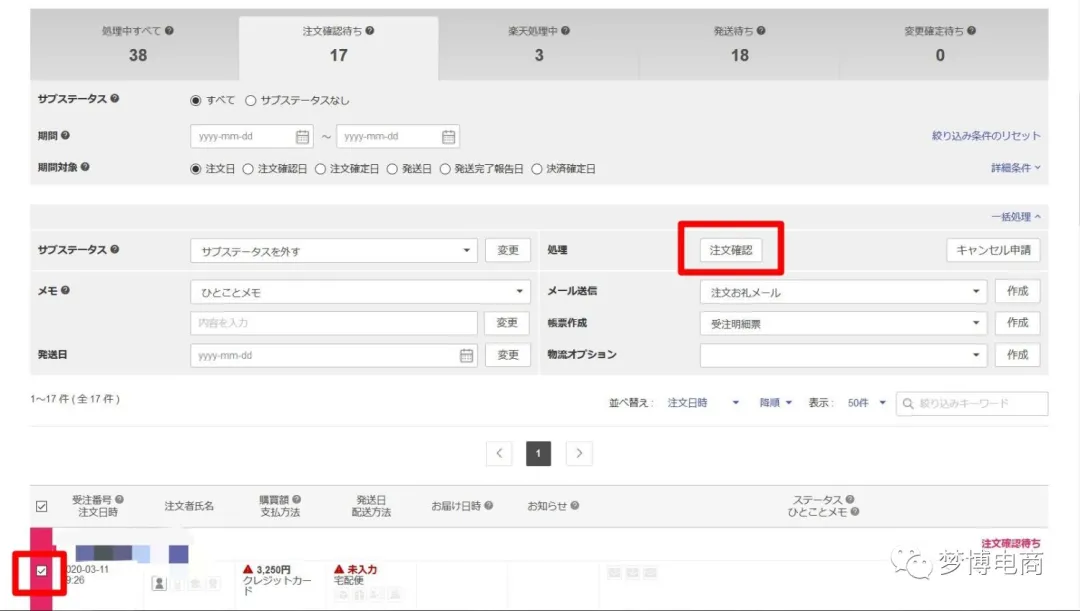Open help icon by bulk サブステータス label
The width and height of the screenshot is (1080, 611).
(115, 249)
